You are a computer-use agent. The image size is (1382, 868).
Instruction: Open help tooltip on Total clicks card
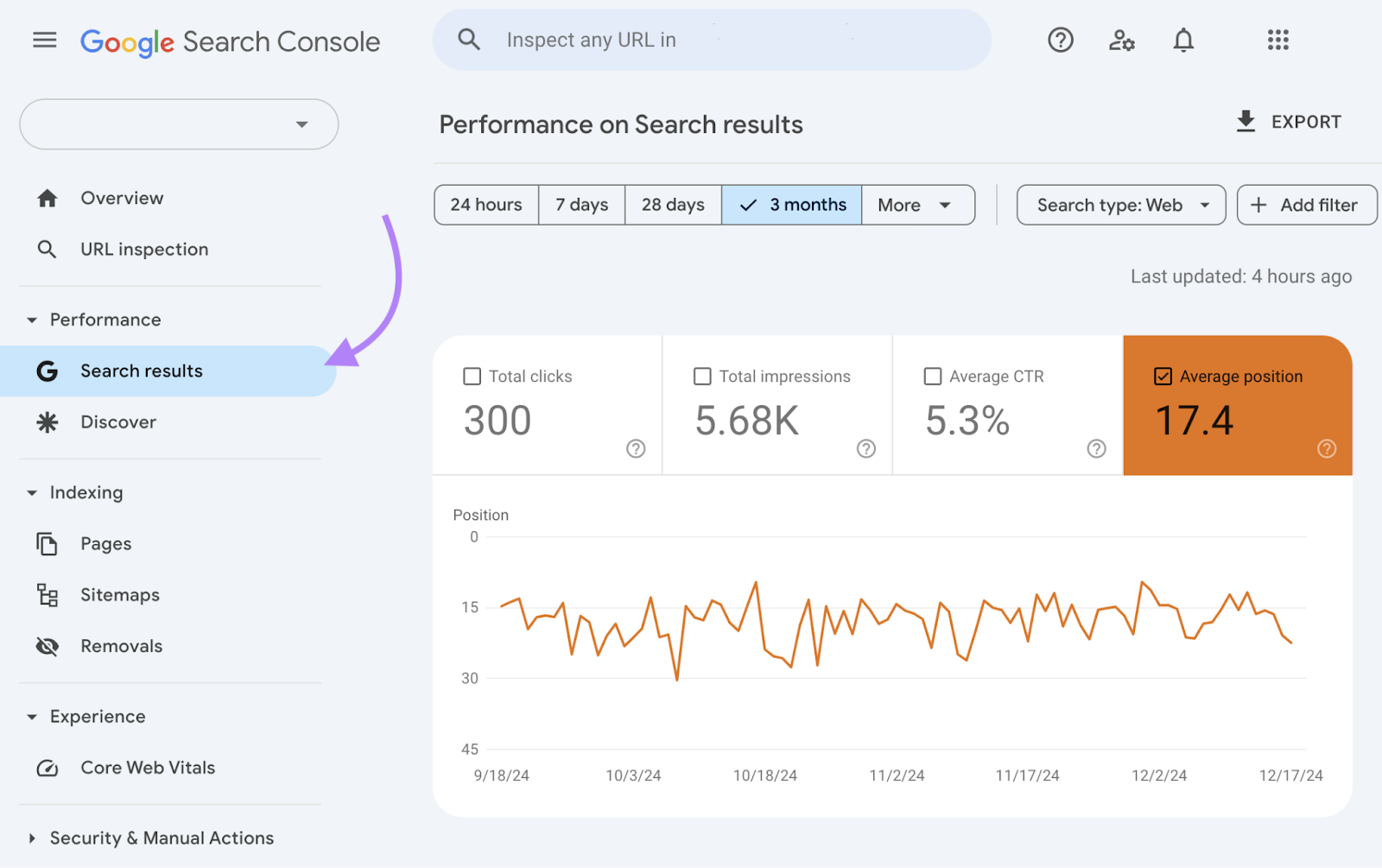click(636, 448)
